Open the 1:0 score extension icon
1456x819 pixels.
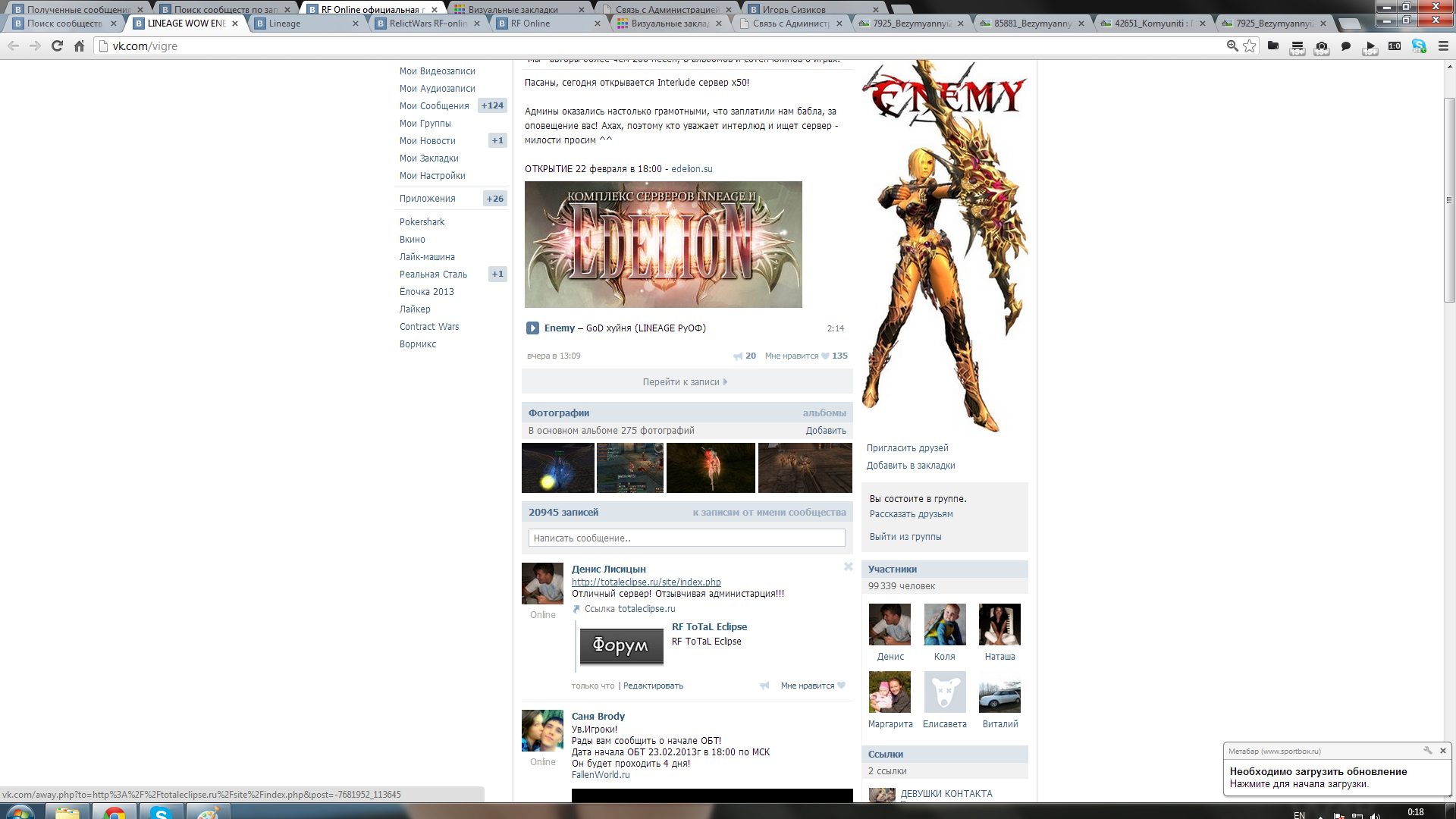[1395, 46]
